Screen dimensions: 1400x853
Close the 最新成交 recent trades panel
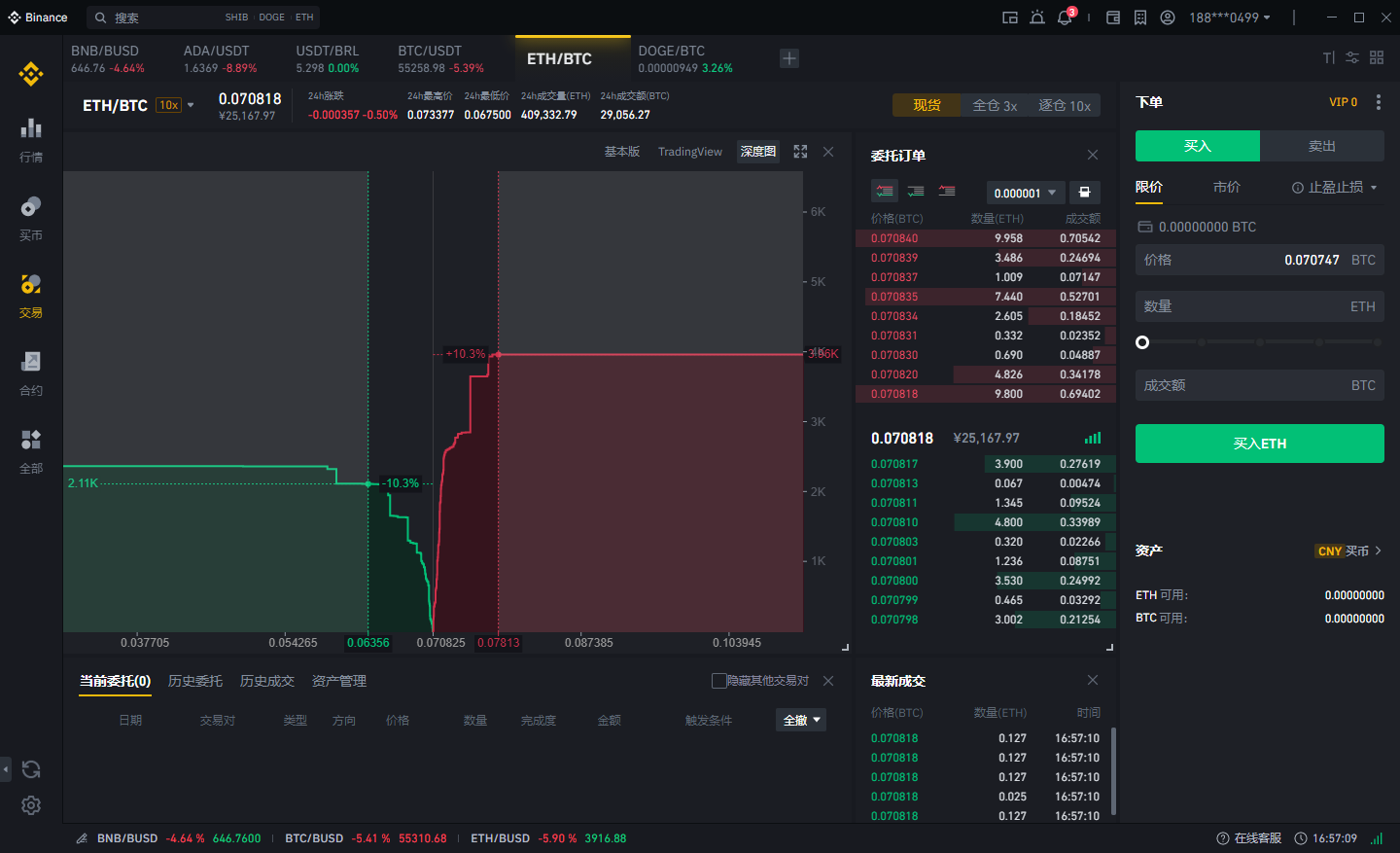point(1093,680)
